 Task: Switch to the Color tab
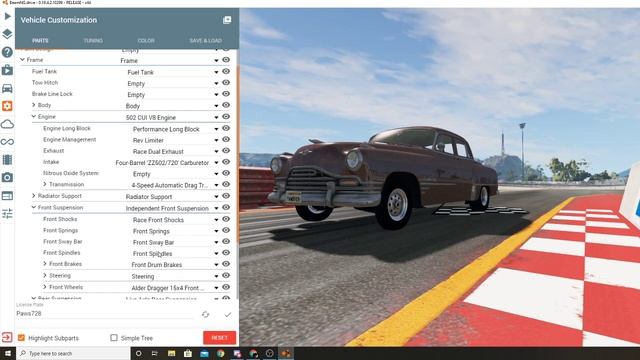(146, 40)
